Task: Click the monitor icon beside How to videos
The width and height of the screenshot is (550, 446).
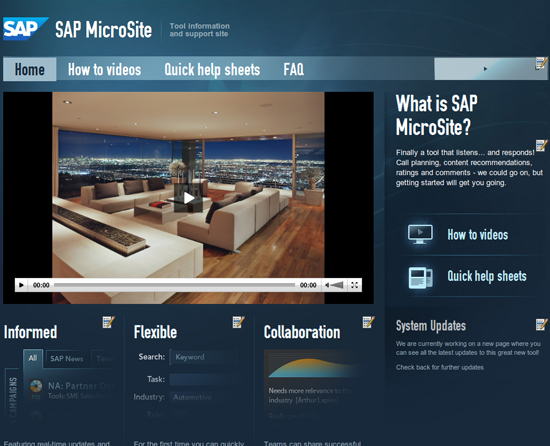Action: (420, 234)
